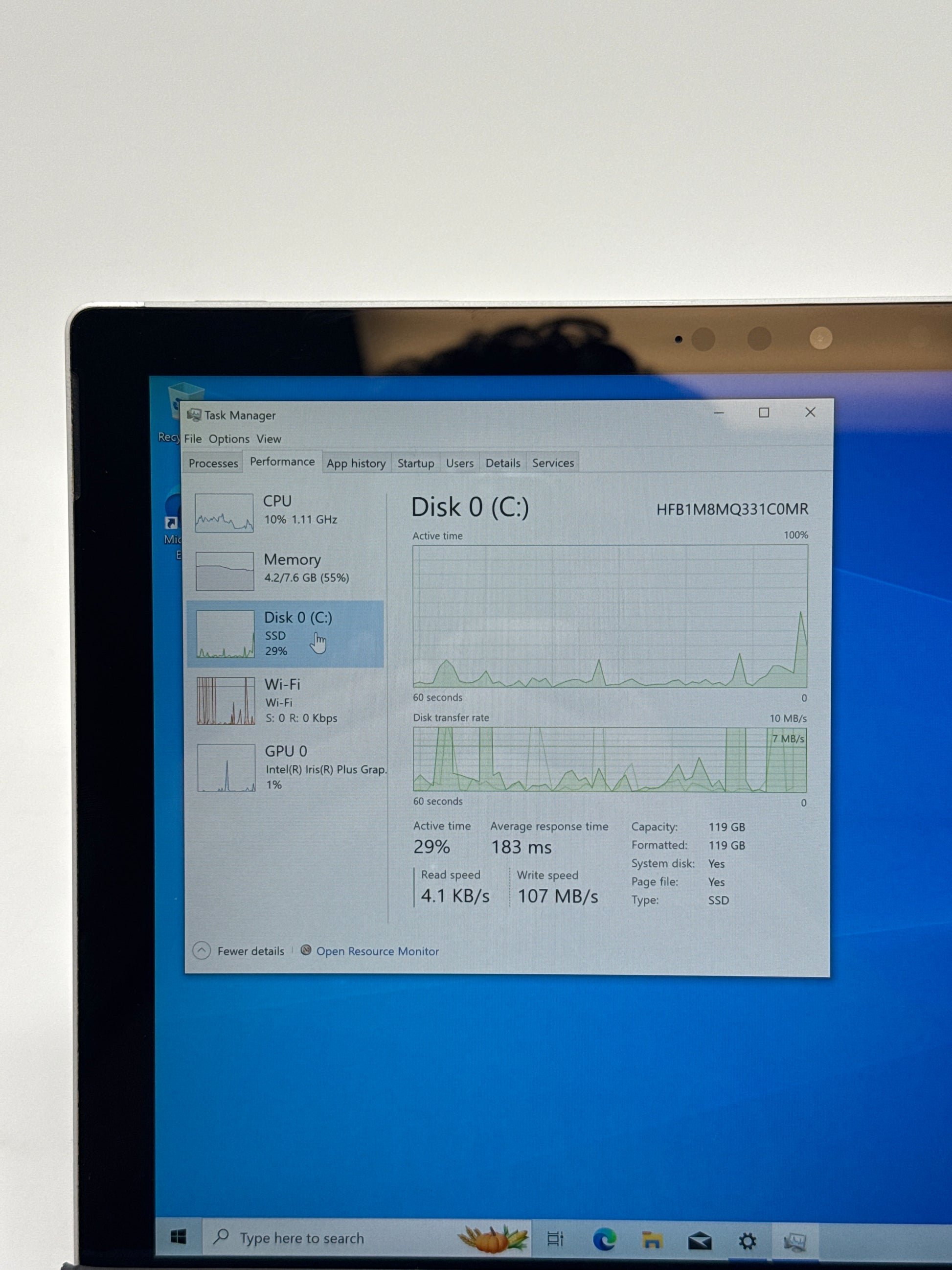Click the Windows Start button
This screenshot has height=1270, width=952.
click(179, 1237)
